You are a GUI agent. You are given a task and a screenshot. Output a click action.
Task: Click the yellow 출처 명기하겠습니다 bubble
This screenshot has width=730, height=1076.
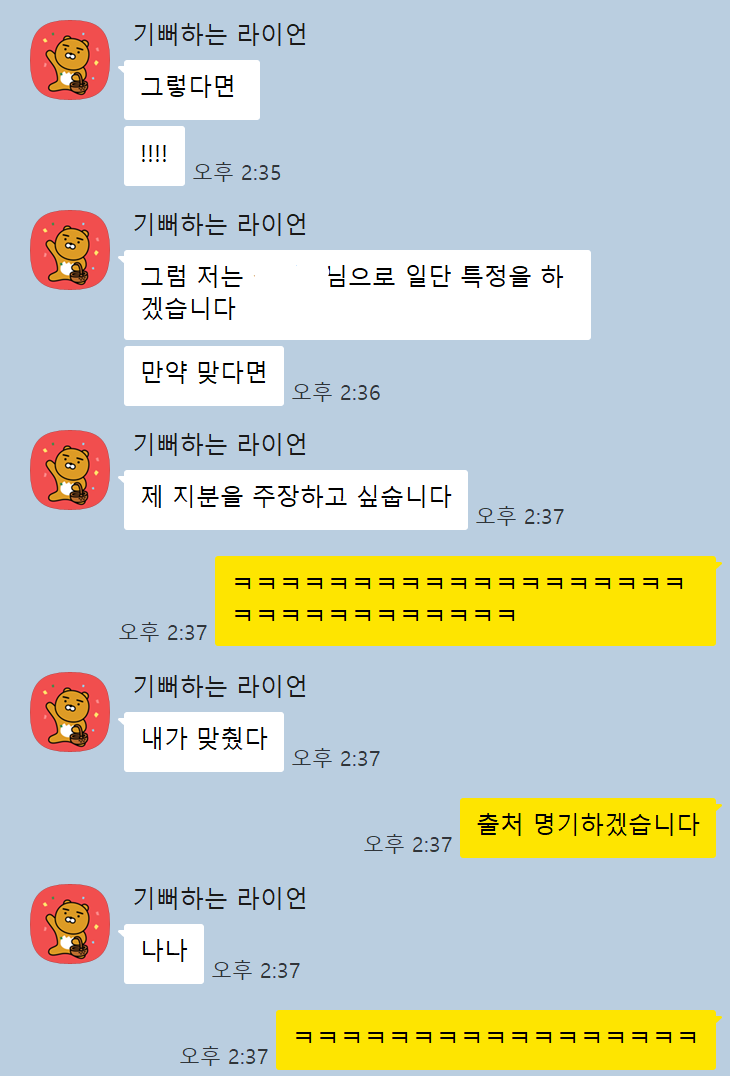point(588,828)
